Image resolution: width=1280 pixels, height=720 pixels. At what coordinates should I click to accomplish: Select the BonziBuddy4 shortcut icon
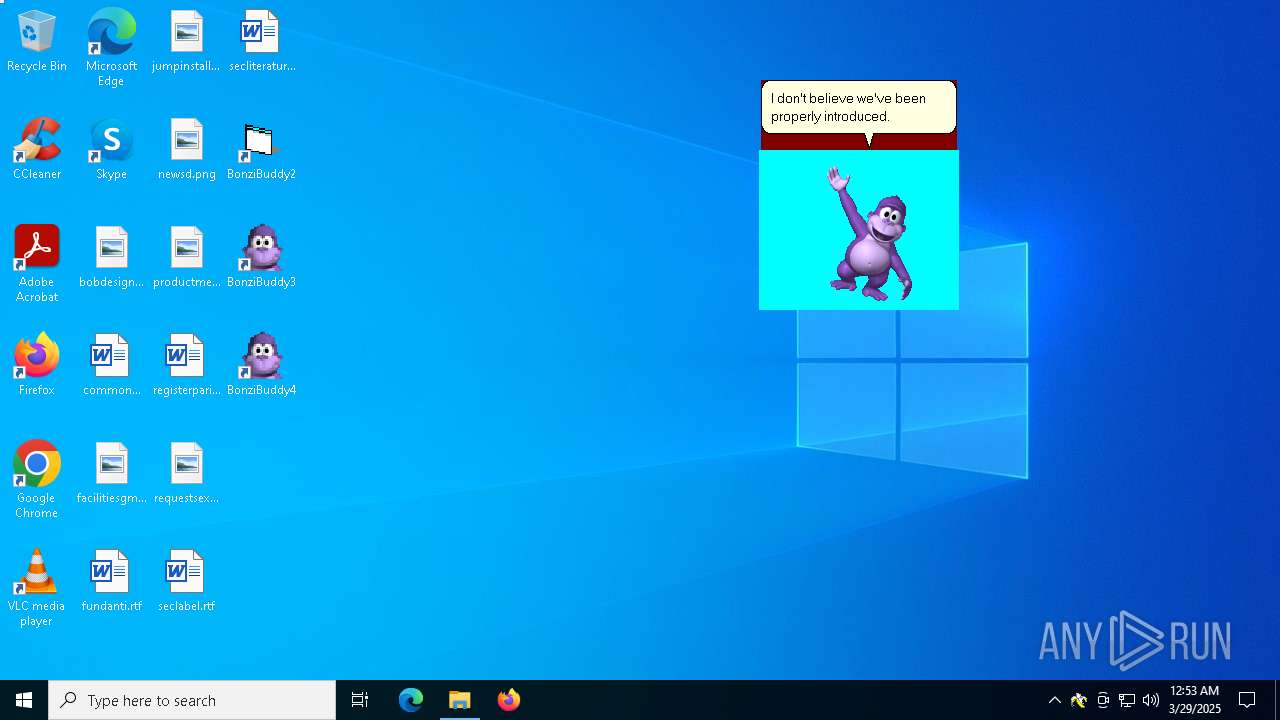click(261, 365)
